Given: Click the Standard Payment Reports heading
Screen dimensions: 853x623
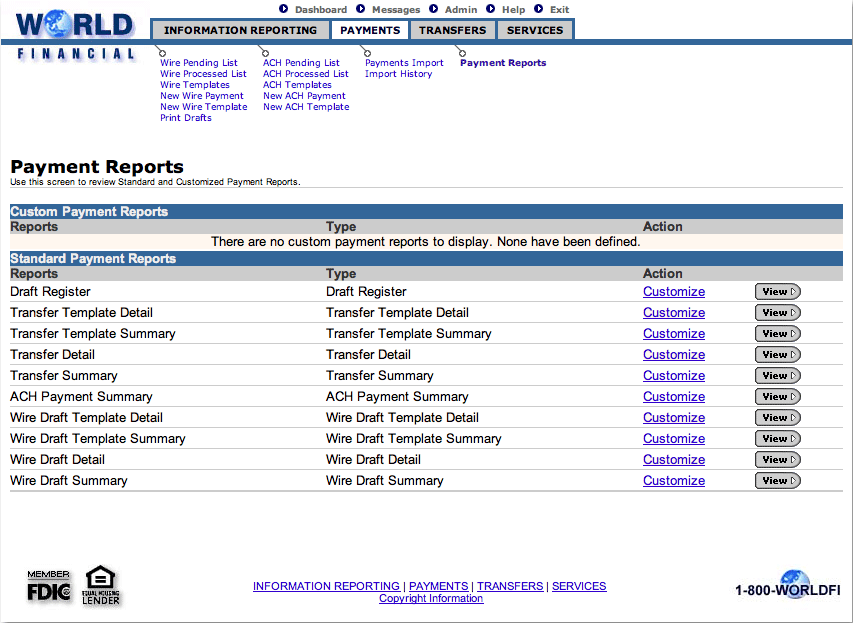Looking at the screenshot, I should [x=93, y=258].
